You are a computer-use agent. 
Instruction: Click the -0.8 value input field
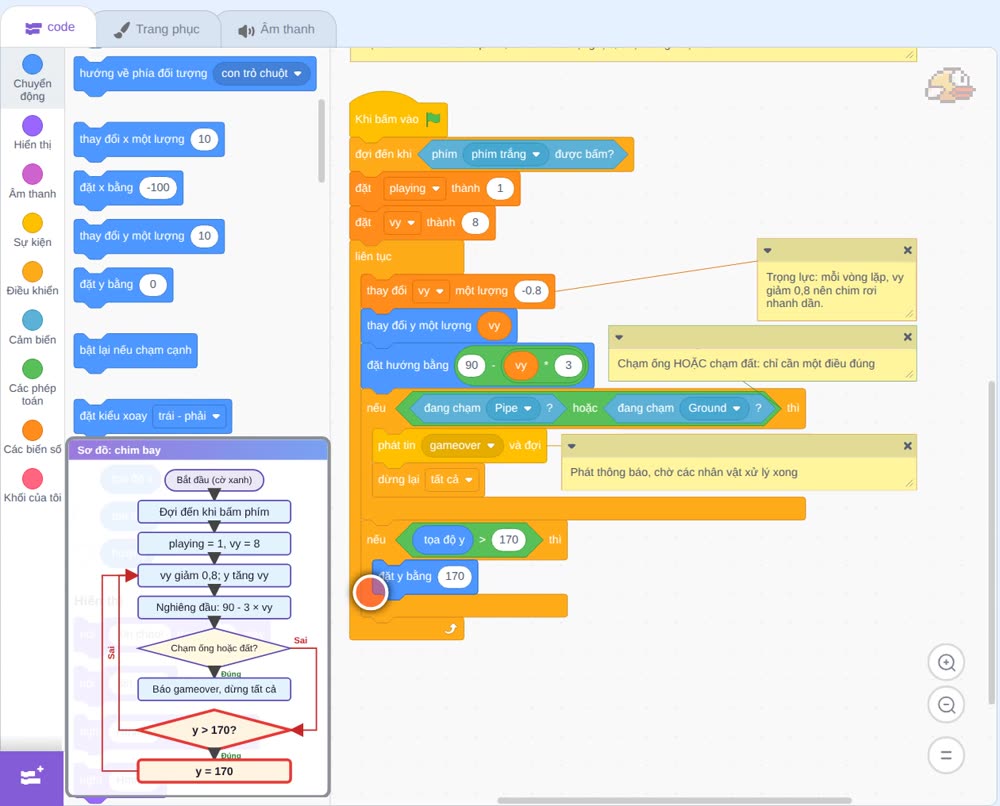[x=531, y=291]
